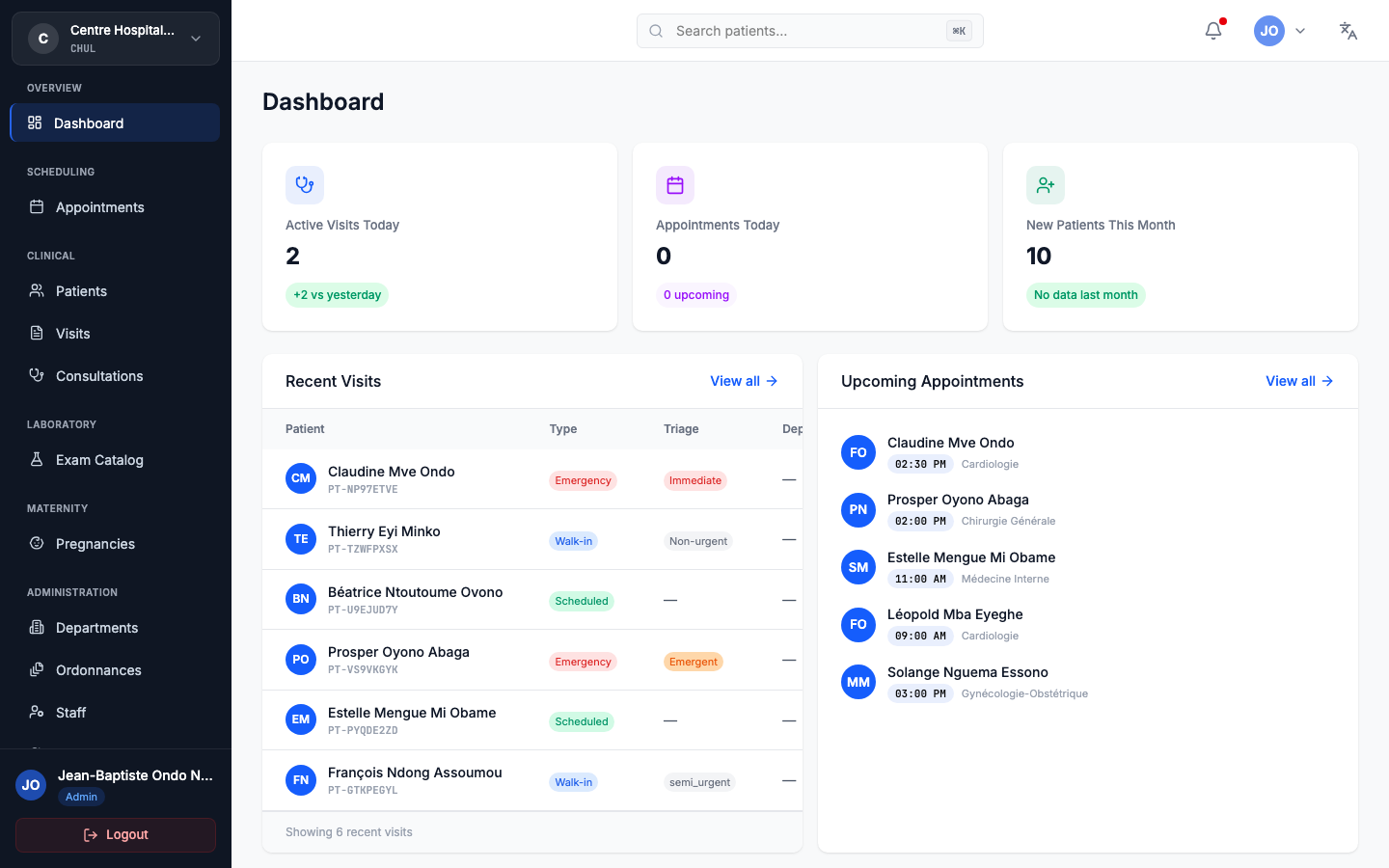Click the notification bell icon
This screenshot has height=868, width=1389.
(x=1212, y=30)
